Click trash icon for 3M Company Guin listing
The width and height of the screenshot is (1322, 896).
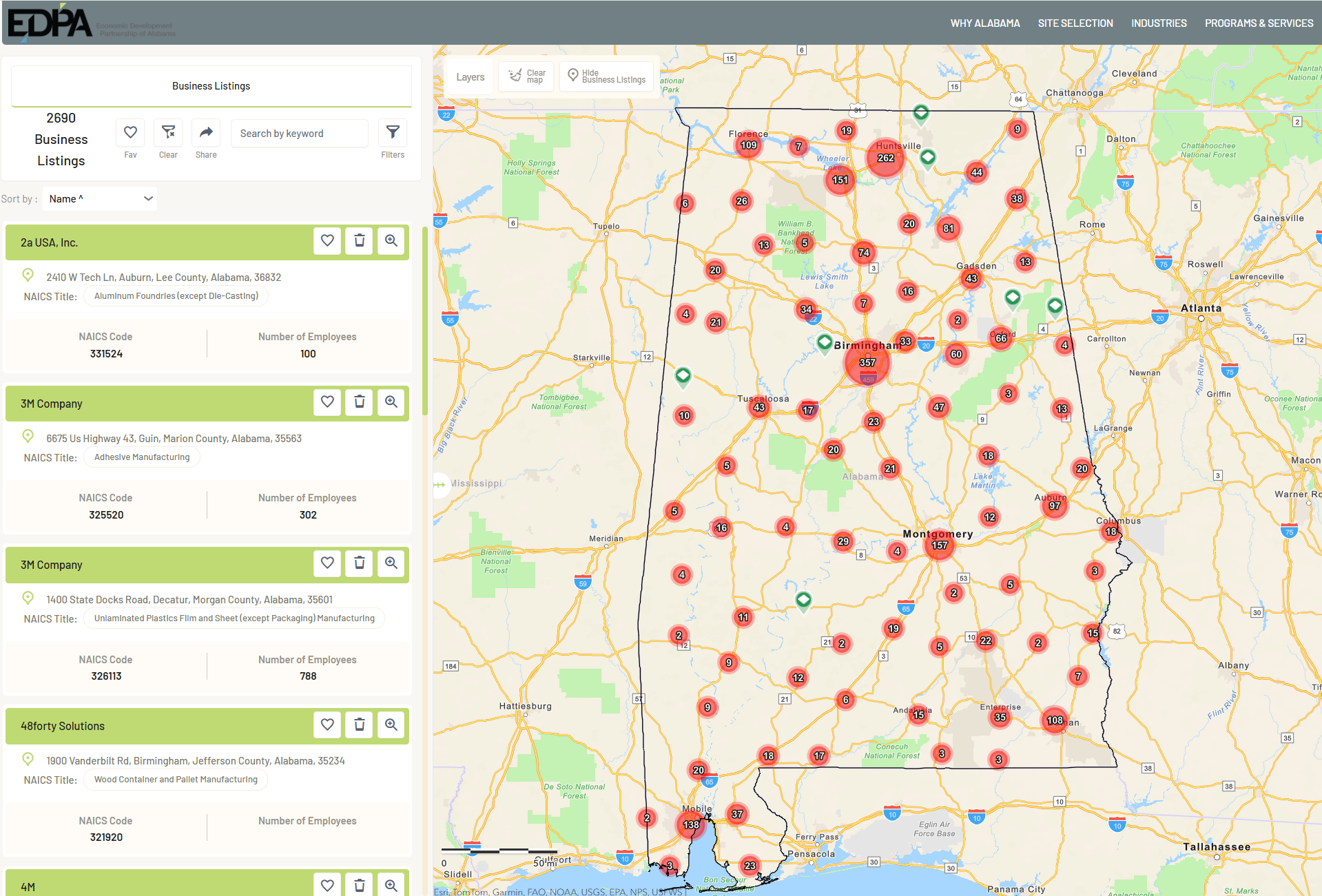pos(359,402)
